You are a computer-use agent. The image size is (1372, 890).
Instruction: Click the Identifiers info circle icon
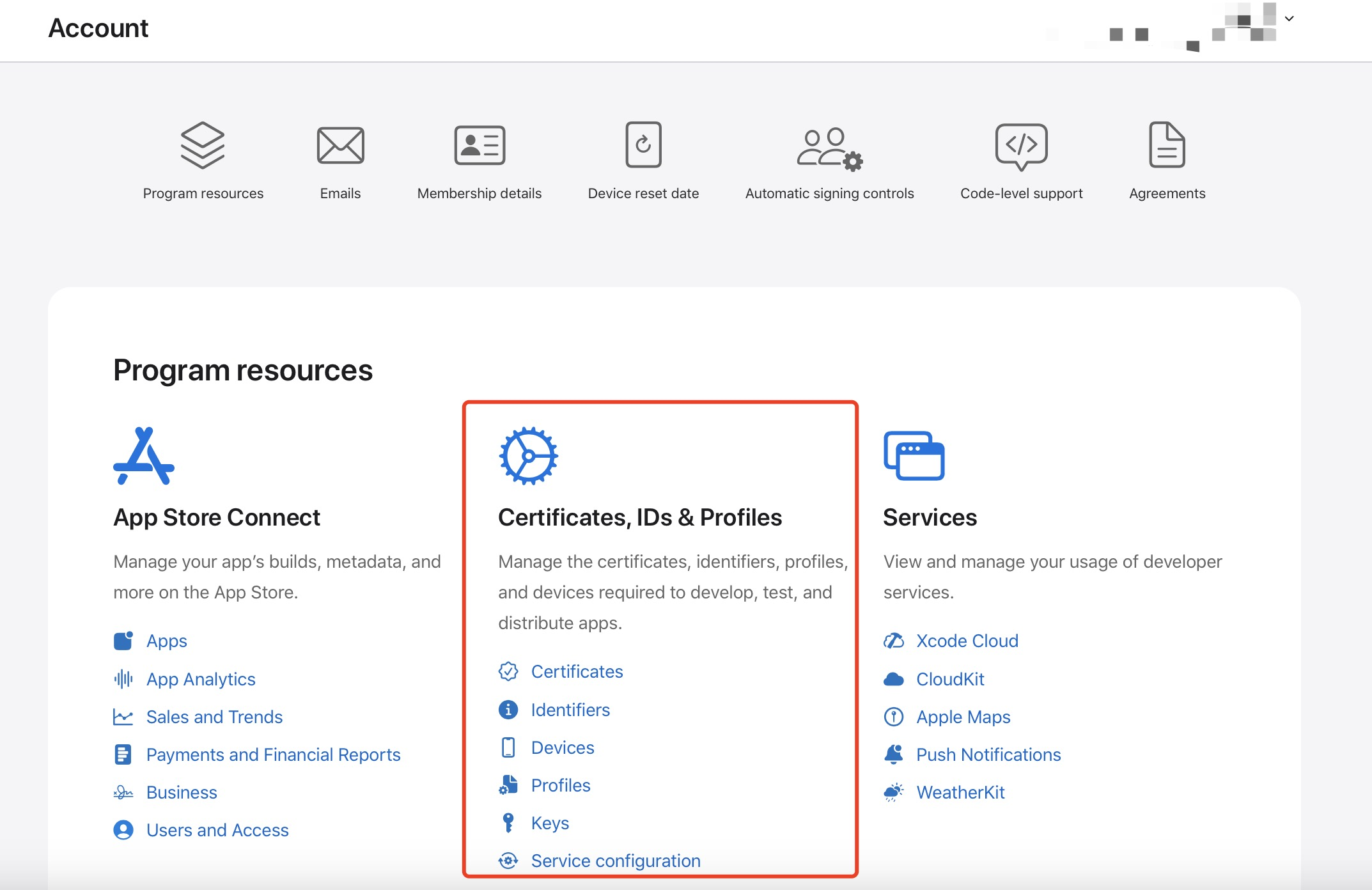[508, 710]
